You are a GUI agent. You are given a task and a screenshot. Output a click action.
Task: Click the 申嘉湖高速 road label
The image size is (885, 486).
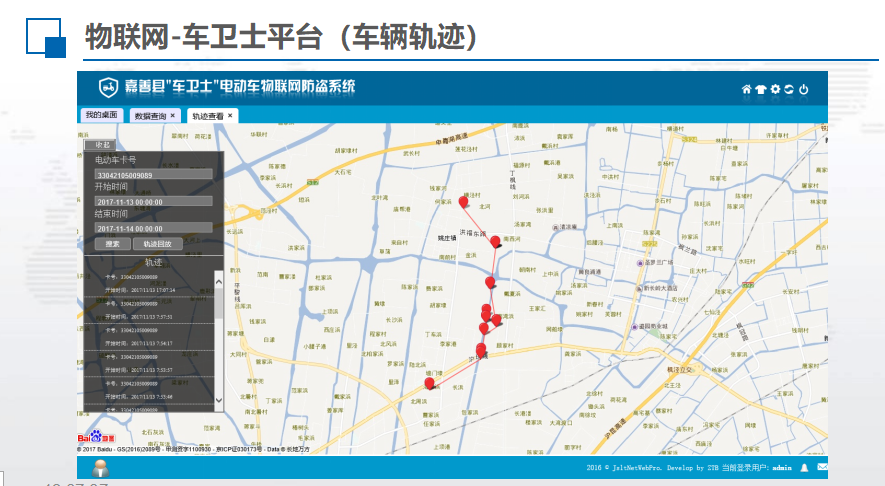[x=452, y=139]
